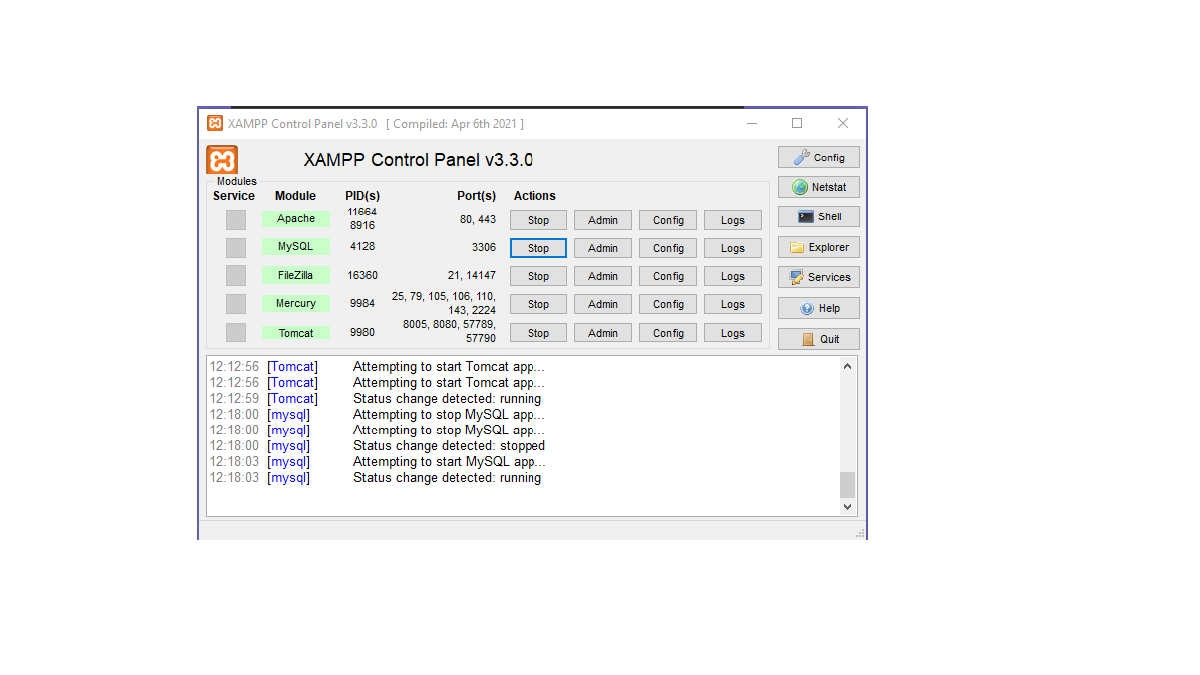The height and width of the screenshot is (675, 1200).
Task: Open Apache Admin
Action: click(603, 220)
